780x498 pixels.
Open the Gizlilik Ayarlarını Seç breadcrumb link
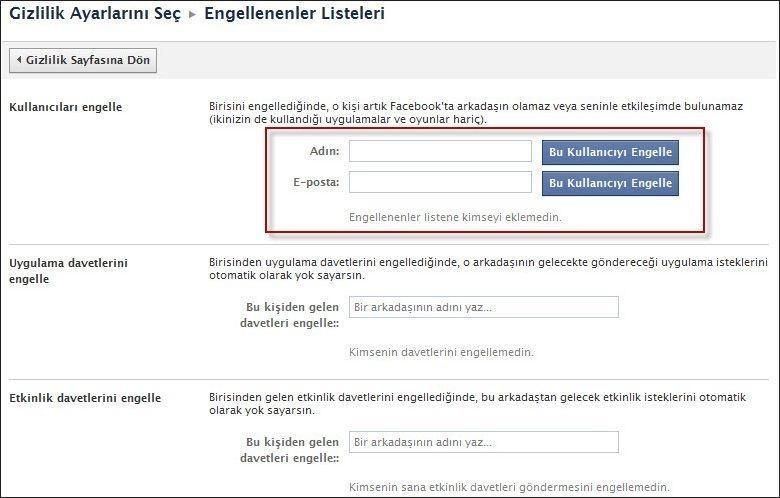(95, 13)
